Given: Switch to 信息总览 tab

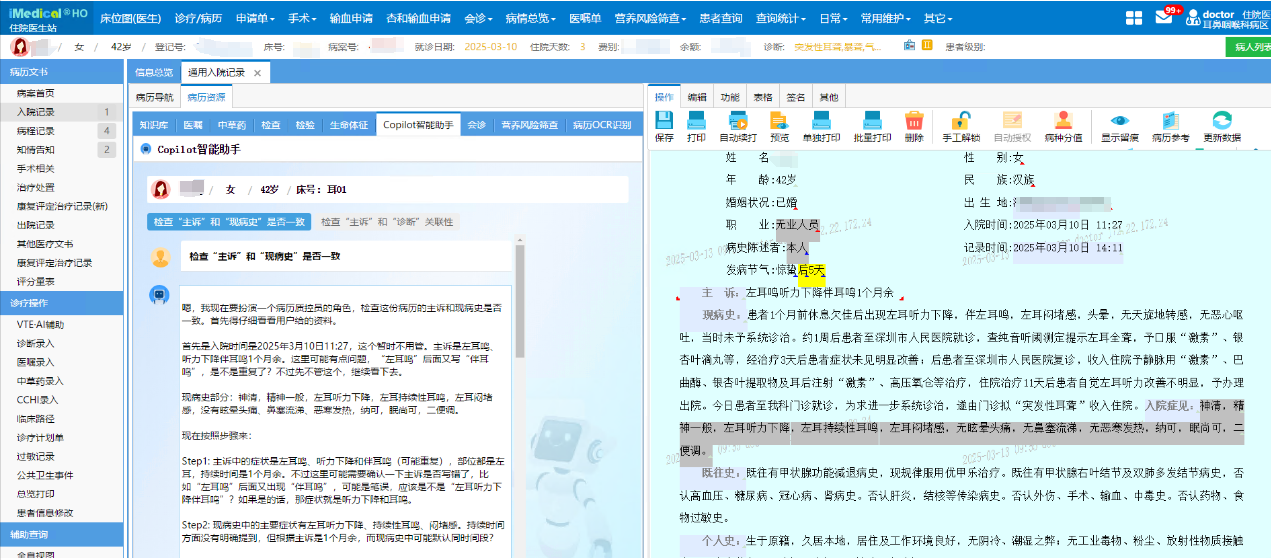Looking at the screenshot, I should (153, 73).
